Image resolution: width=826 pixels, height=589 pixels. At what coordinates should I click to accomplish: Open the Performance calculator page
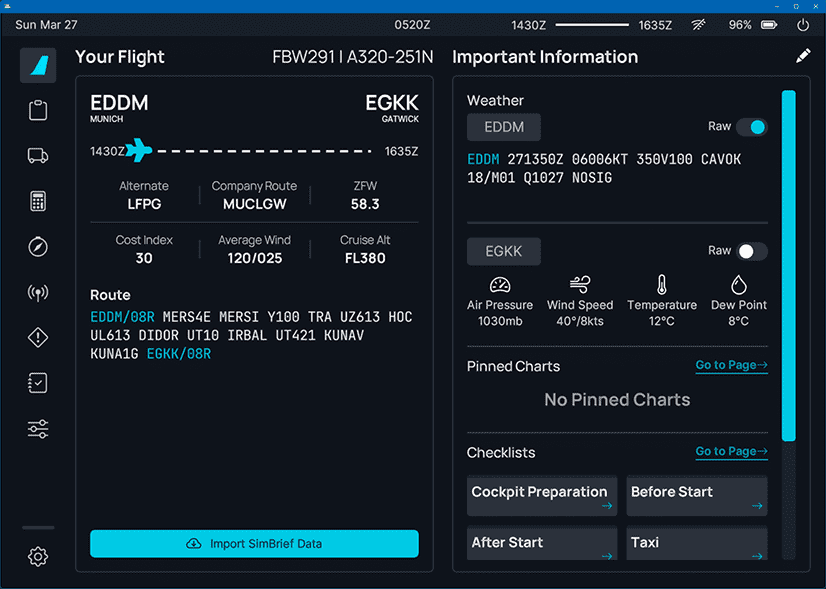click(38, 201)
